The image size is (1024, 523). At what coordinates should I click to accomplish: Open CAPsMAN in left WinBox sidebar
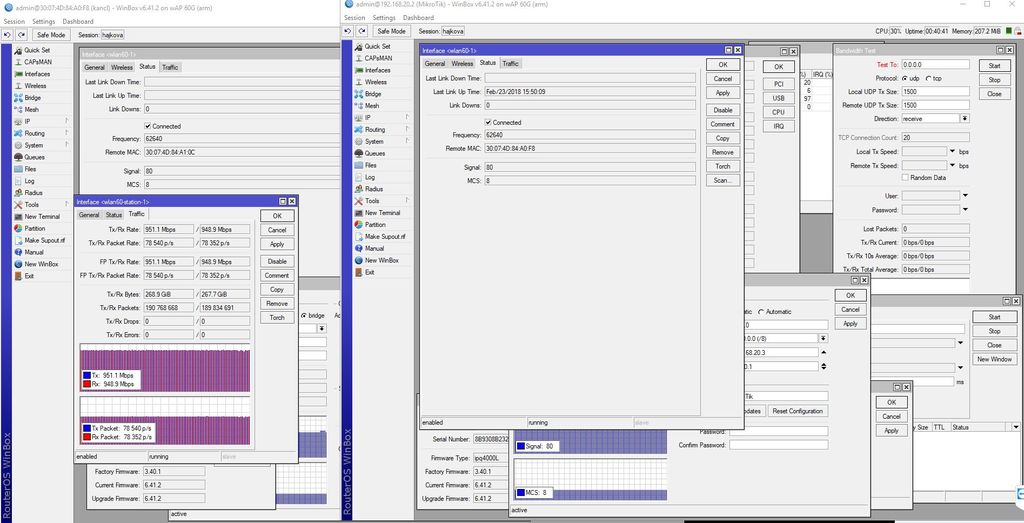[39, 62]
